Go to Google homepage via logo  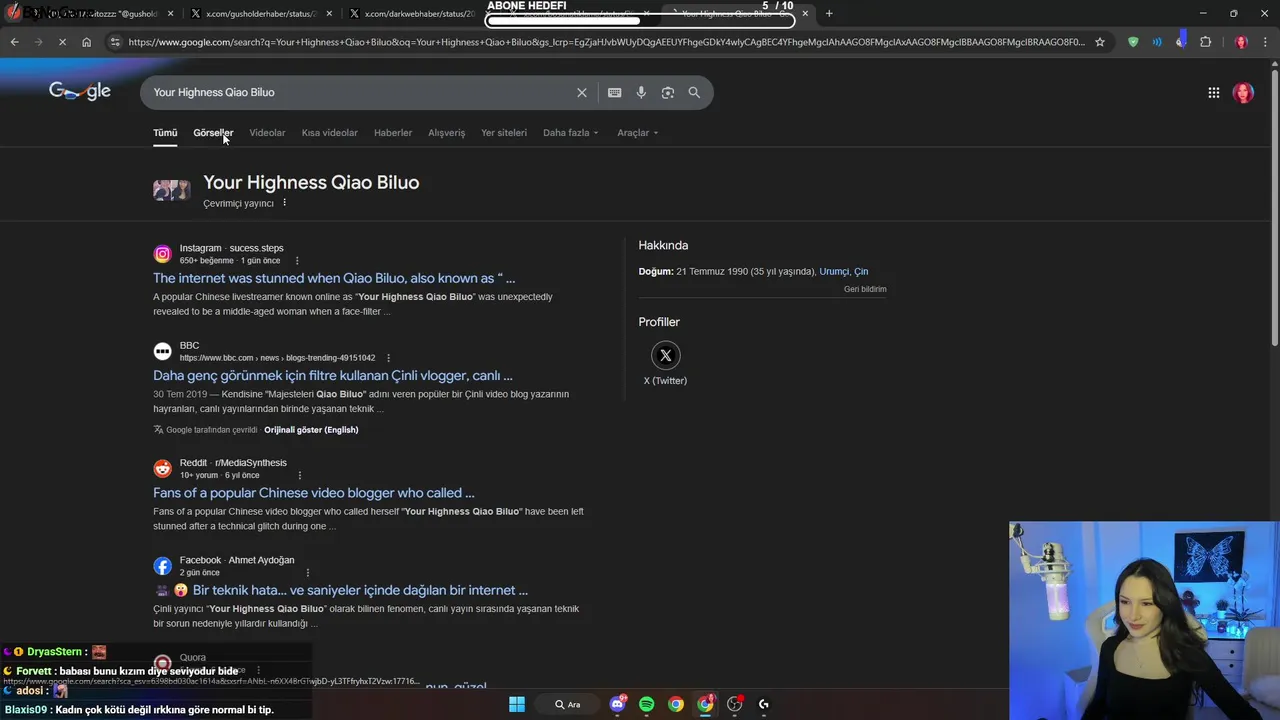[80, 91]
